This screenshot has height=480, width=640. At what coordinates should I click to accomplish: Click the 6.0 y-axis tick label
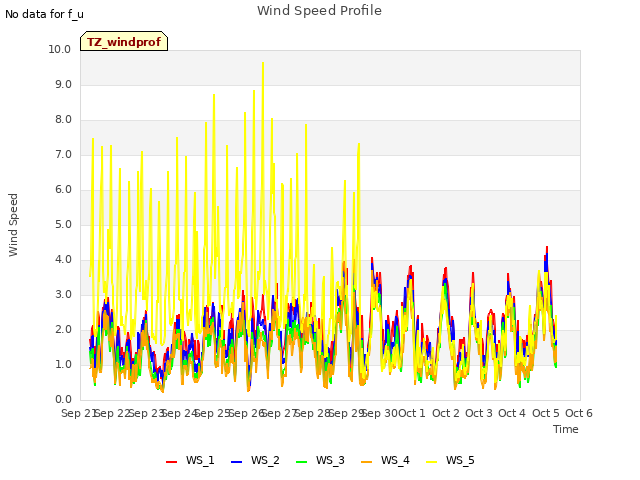point(63,190)
